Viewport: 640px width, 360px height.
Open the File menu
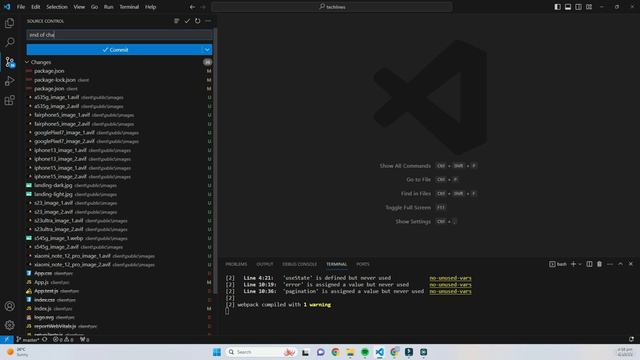click(x=21, y=7)
